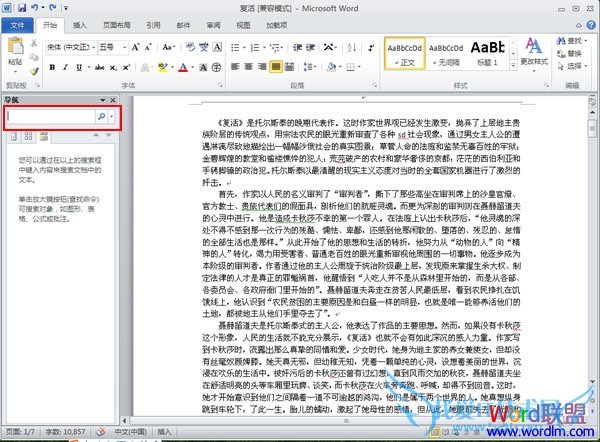Toggle Italic formatting
Viewport: 600px width, 442px height.
click(65, 67)
